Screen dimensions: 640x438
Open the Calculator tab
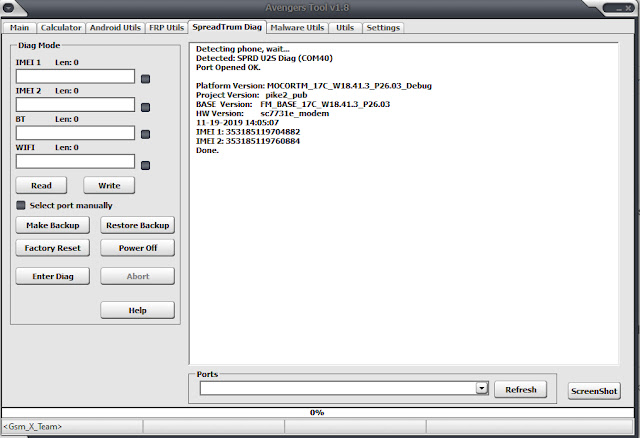click(61, 28)
